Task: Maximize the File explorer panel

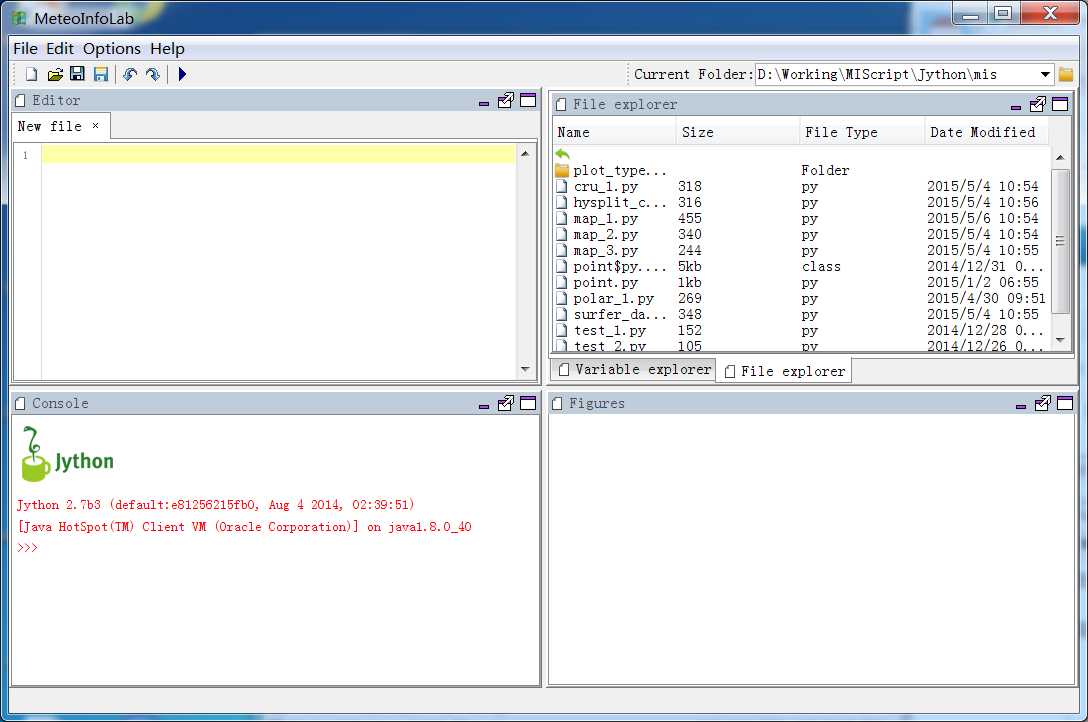Action: 1060,104
